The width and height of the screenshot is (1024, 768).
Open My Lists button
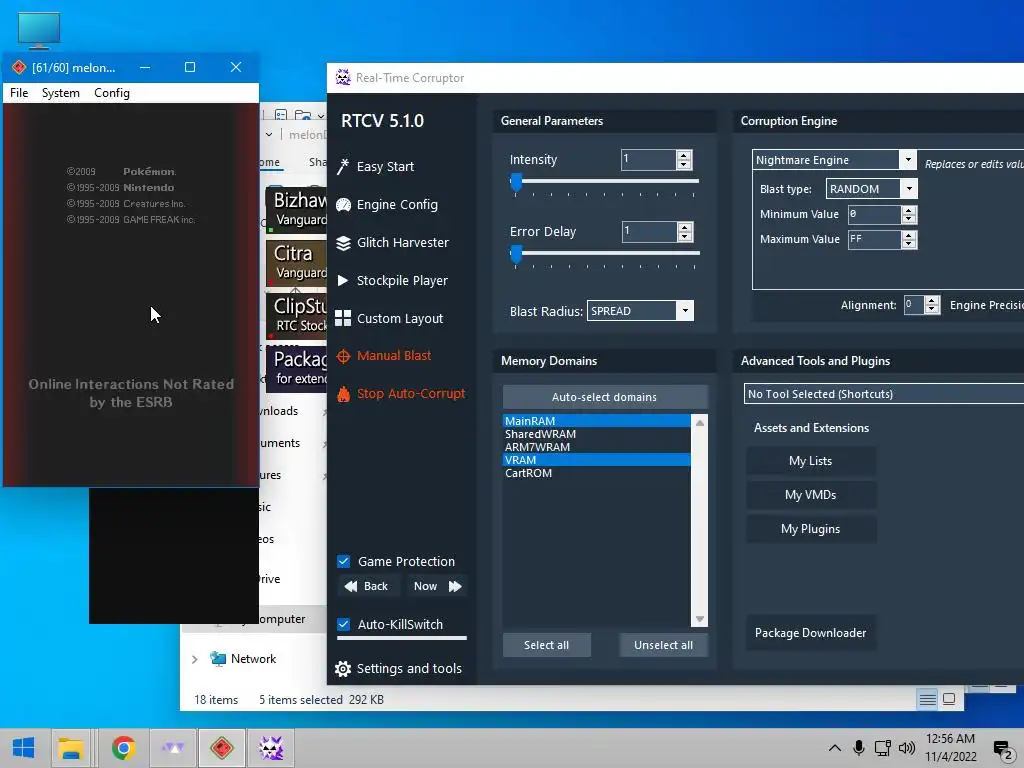(811, 461)
